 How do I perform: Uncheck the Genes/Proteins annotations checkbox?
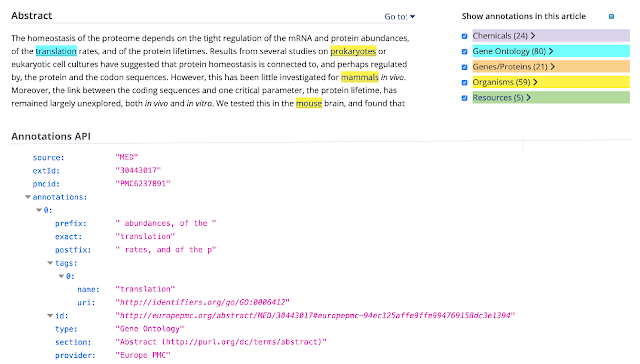tap(464, 67)
